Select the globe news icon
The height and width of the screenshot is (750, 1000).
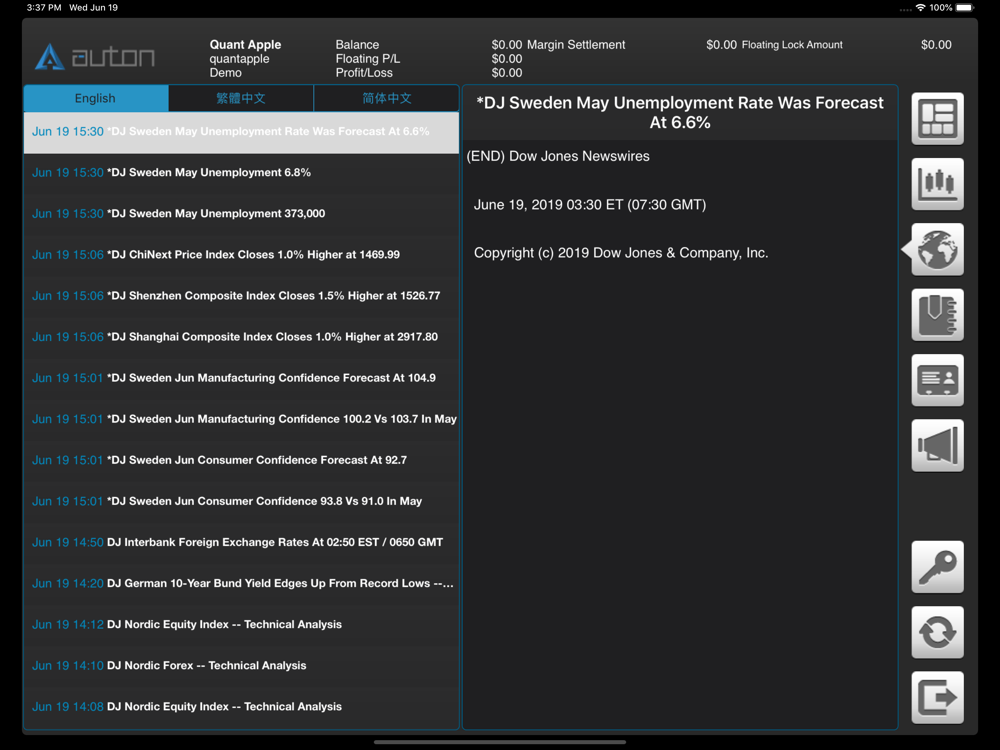coord(937,249)
